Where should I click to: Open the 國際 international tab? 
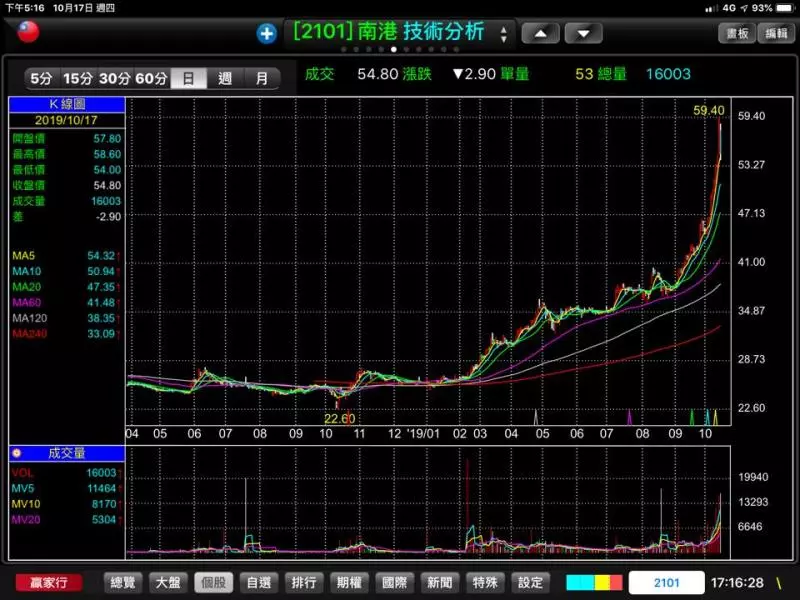[394, 582]
